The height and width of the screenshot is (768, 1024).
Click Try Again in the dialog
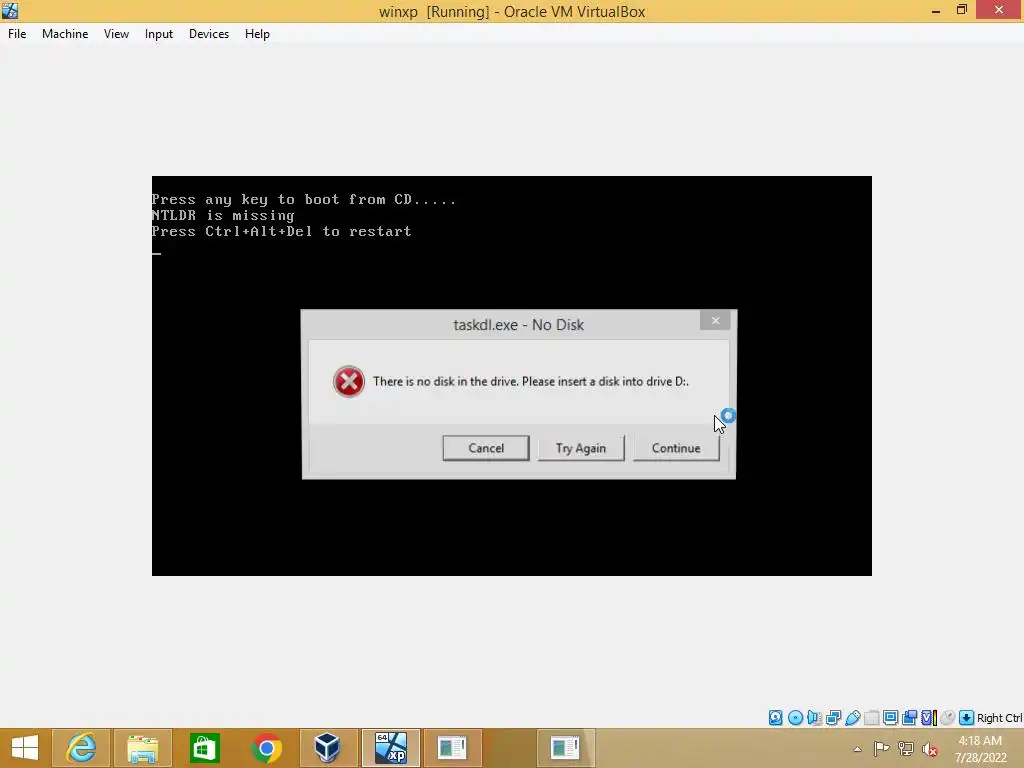click(581, 448)
